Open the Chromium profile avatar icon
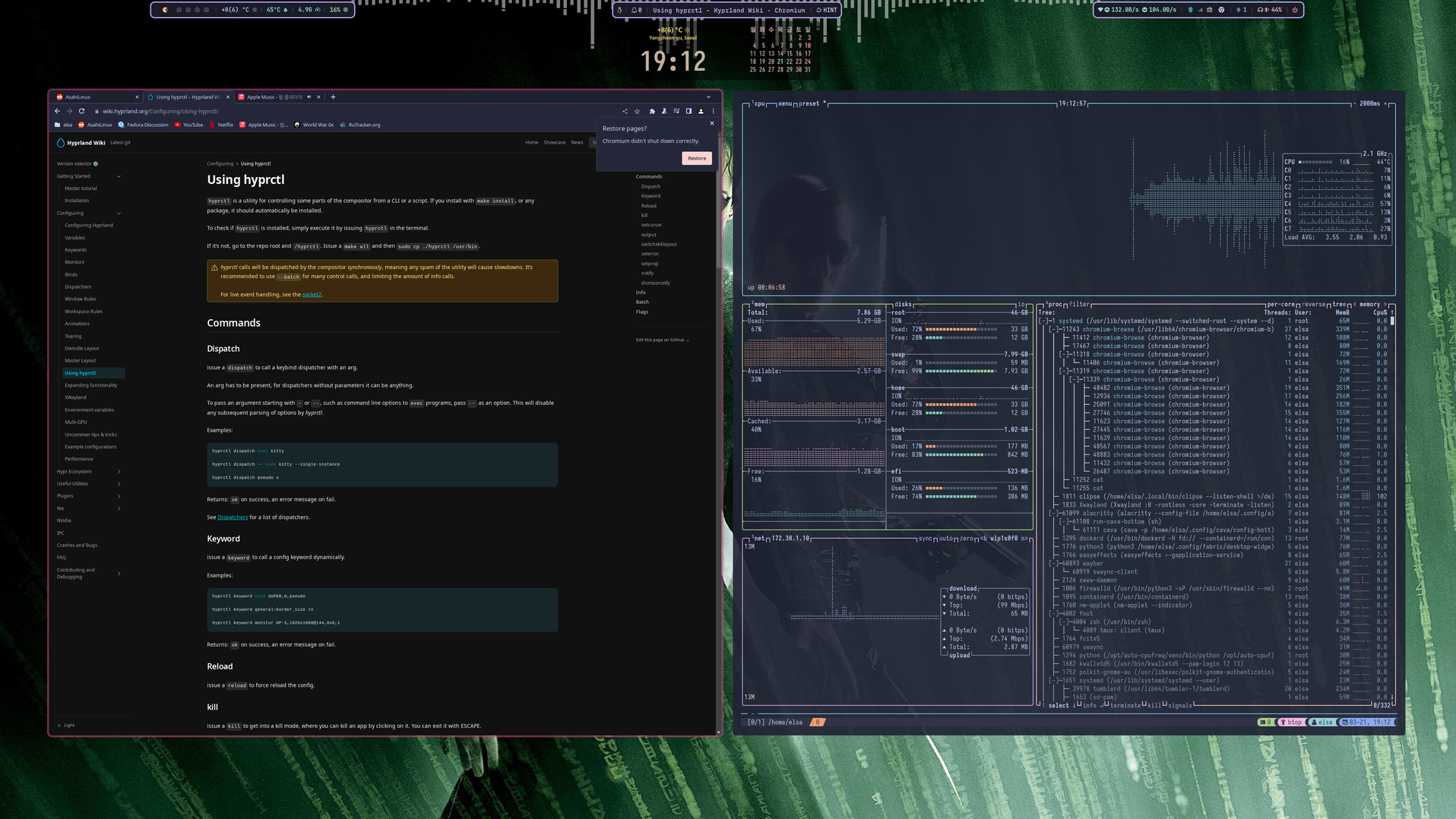Image resolution: width=1456 pixels, height=819 pixels. coord(701,111)
